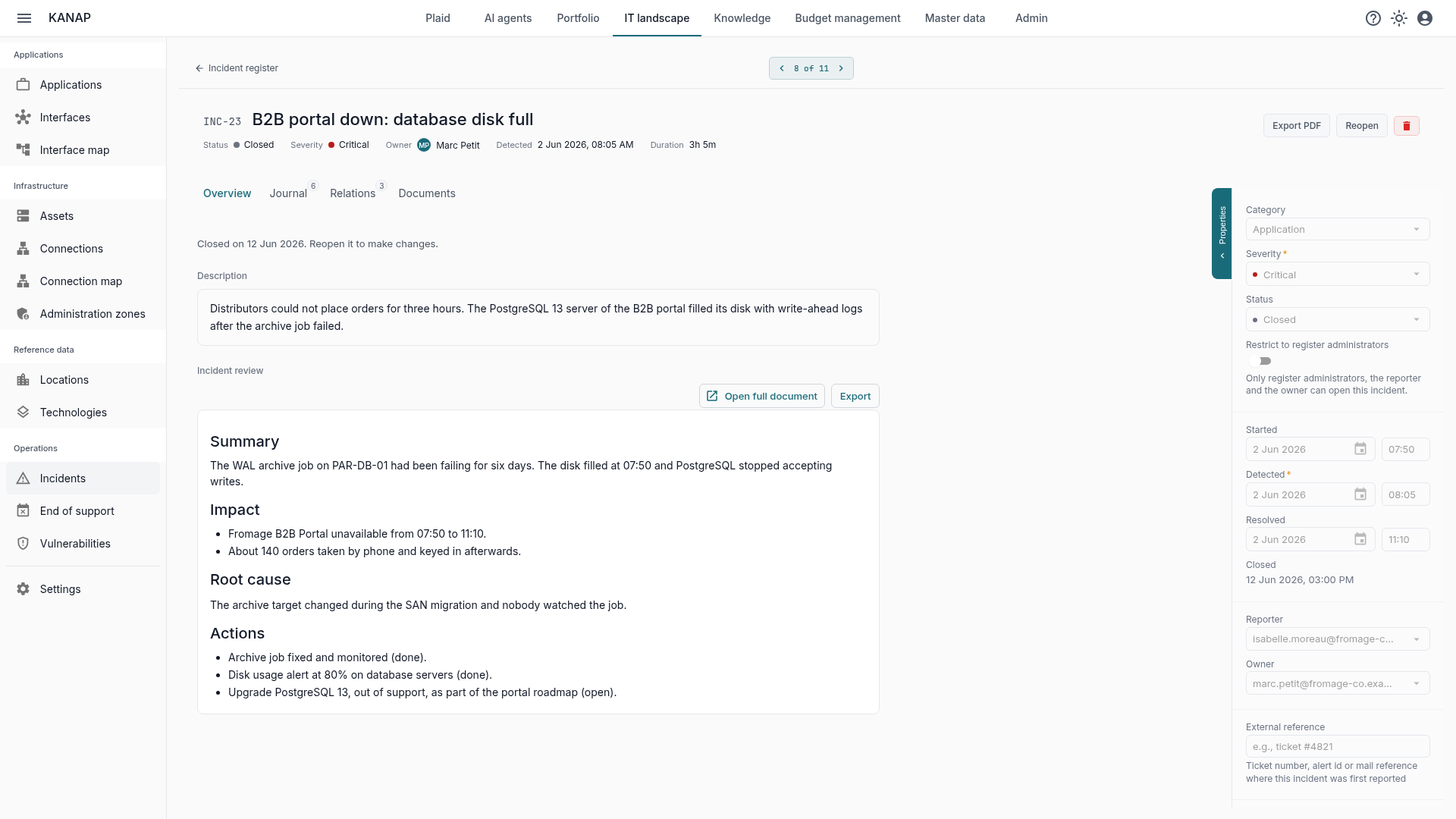Open Assets in the sidebar
Viewport: 1456px width, 819px height.
pyautogui.click(x=83, y=216)
